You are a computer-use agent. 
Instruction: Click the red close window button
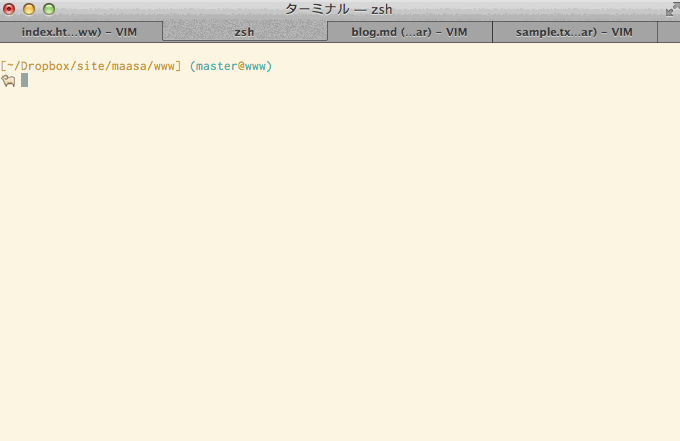click(x=9, y=9)
